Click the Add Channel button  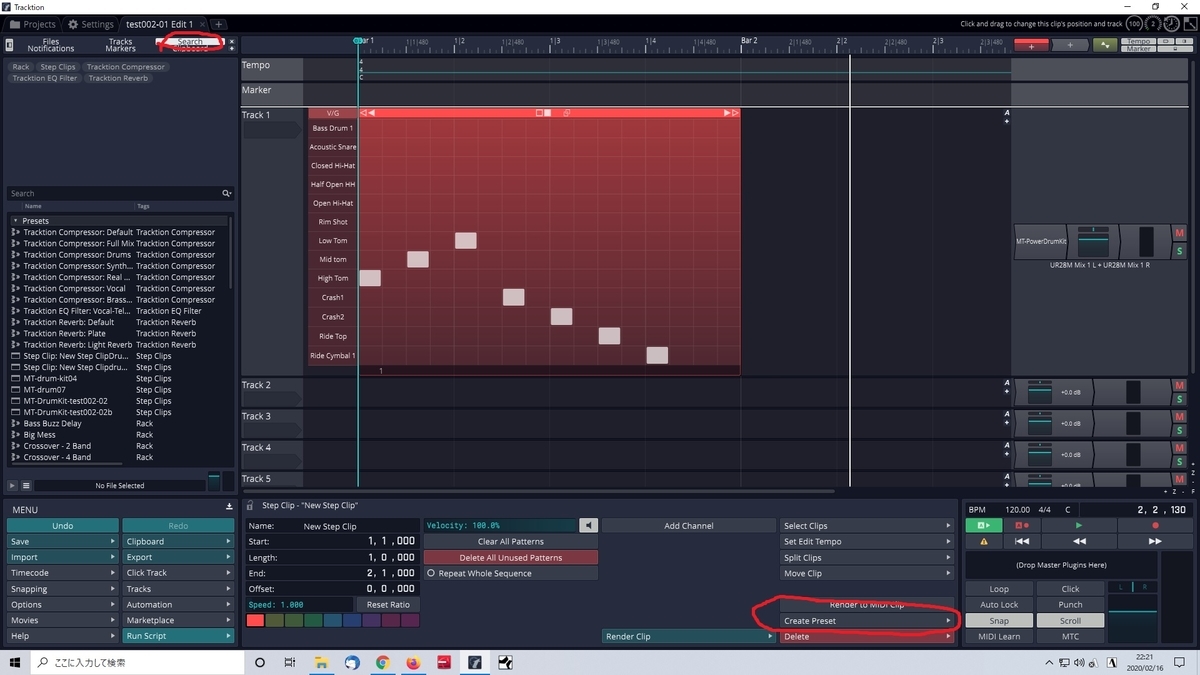pyautogui.click(x=689, y=526)
